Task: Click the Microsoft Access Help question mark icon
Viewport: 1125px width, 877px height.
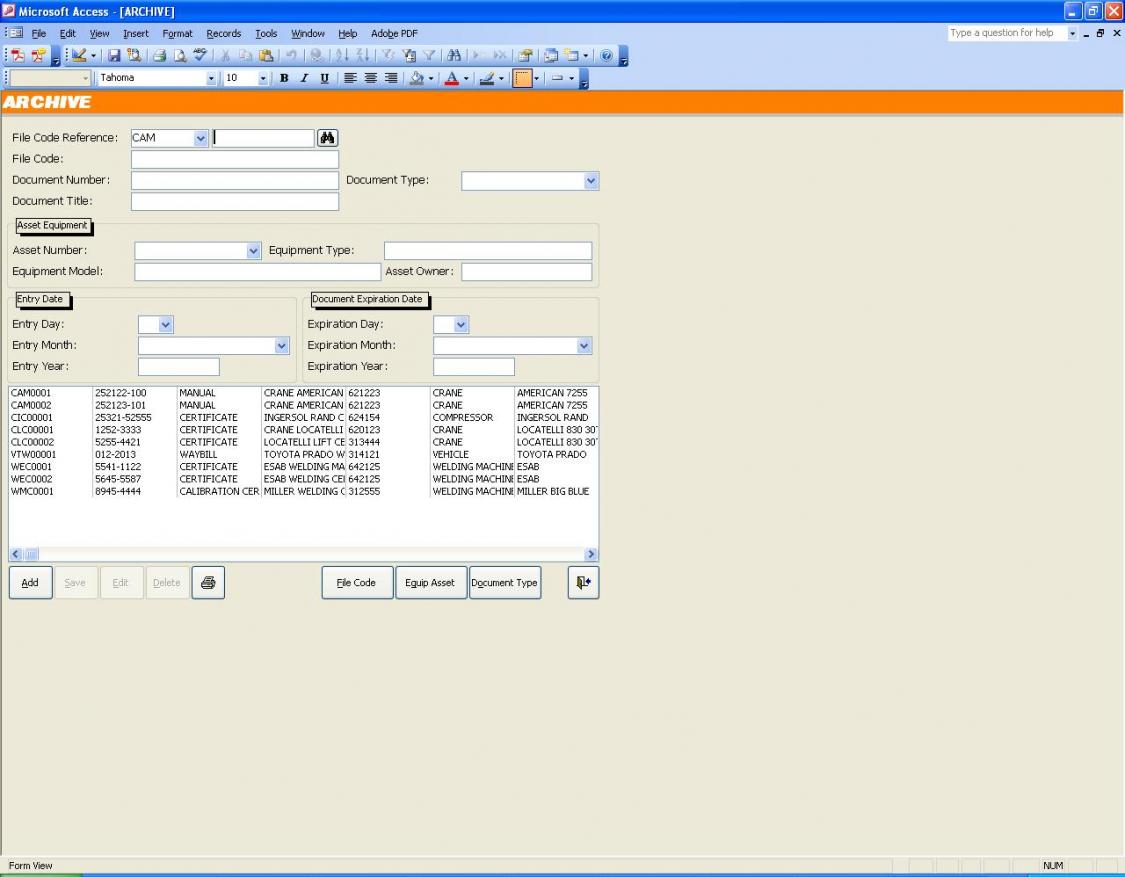Action: coord(607,56)
